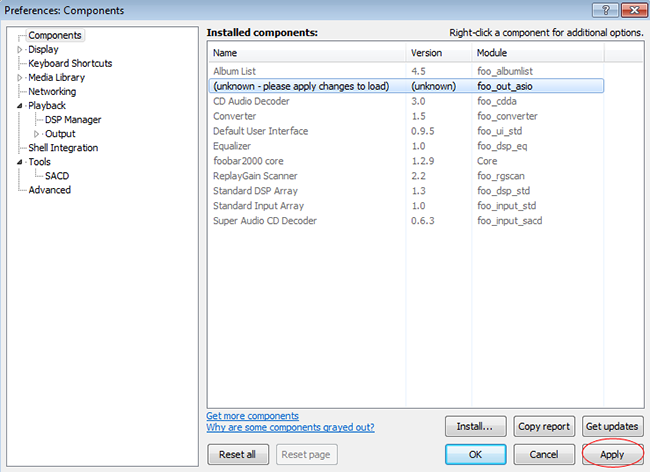Select Display in the preferences tree
Image resolution: width=650 pixels, height=472 pixels.
click(x=43, y=49)
